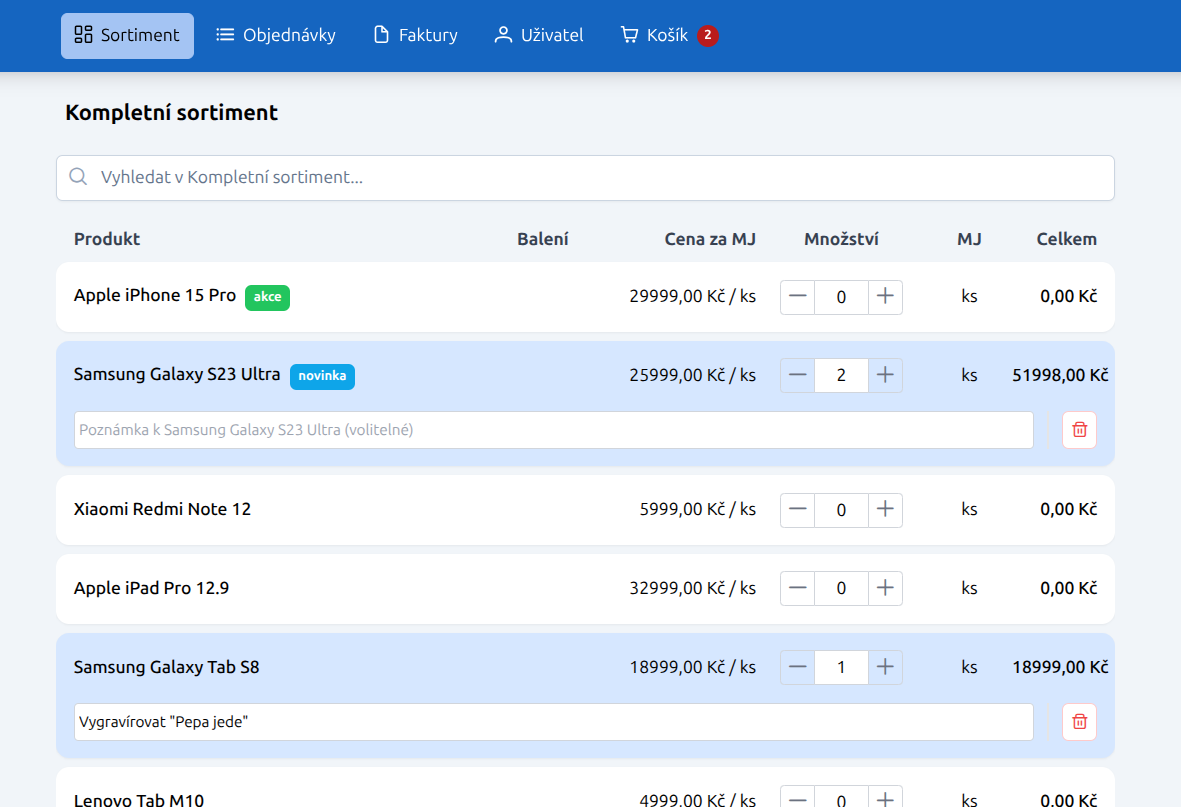Click plus button for Xiaomi Redmi Note 12
This screenshot has width=1181, height=807.
(885, 509)
